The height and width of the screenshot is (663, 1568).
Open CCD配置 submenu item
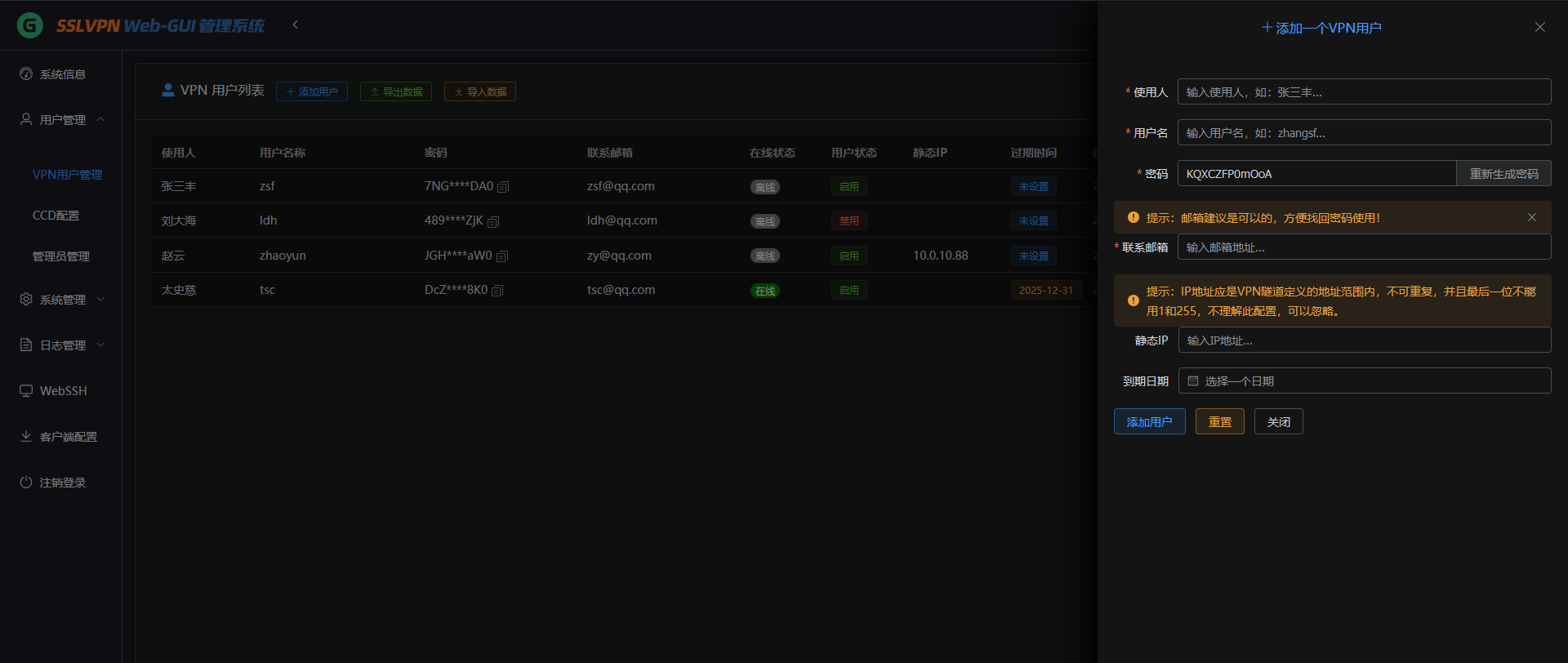click(56, 216)
